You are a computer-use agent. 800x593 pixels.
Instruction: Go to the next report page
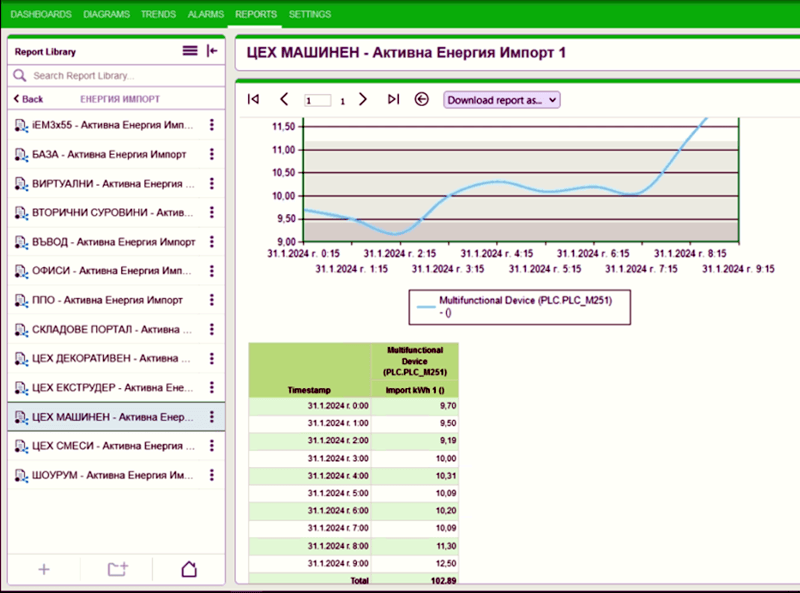coord(363,99)
